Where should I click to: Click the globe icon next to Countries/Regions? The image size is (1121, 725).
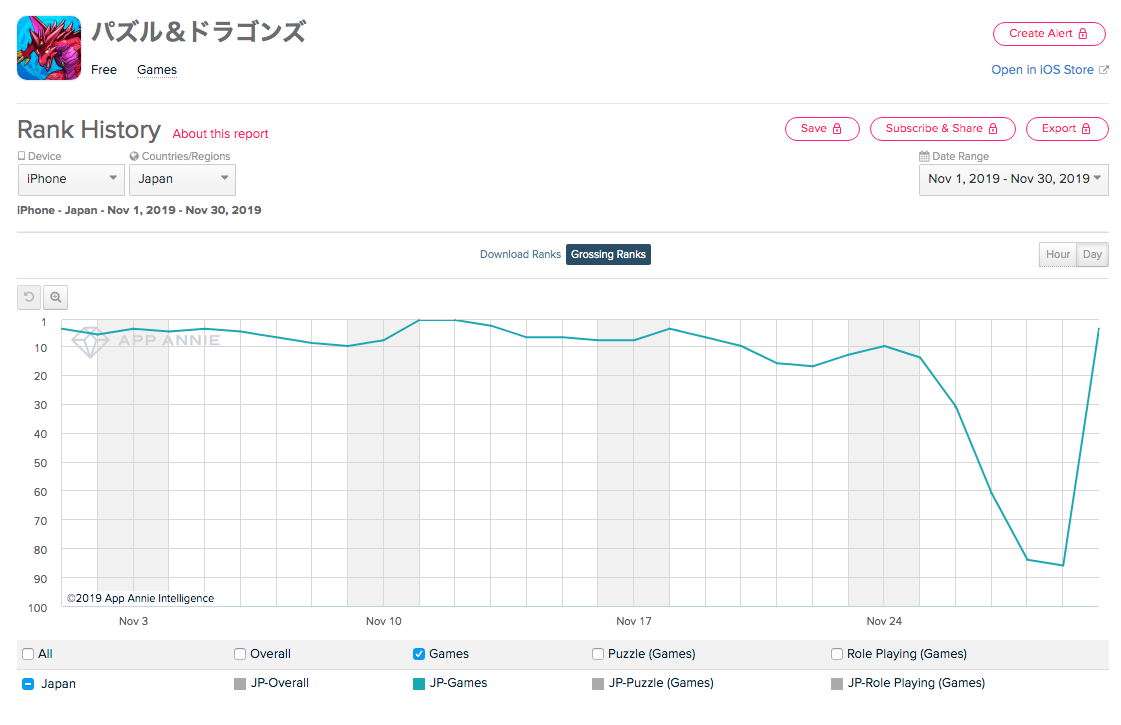134,156
